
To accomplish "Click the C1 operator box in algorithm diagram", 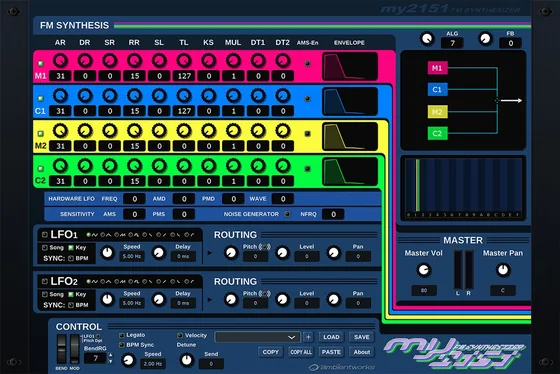I will [438, 89].
